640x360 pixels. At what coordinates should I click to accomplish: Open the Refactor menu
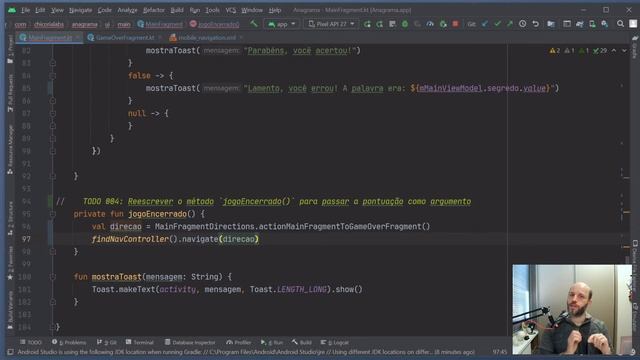click(154, 10)
